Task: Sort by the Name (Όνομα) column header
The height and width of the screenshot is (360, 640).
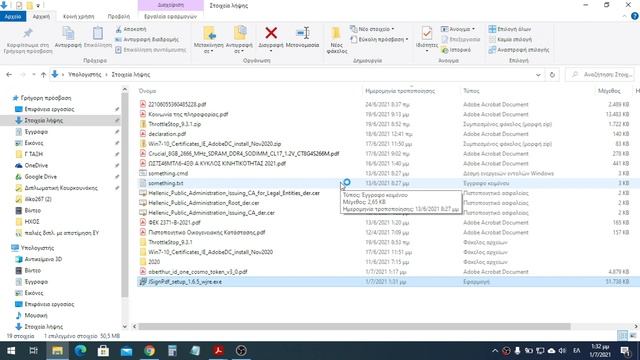Action: tap(147, 91)
